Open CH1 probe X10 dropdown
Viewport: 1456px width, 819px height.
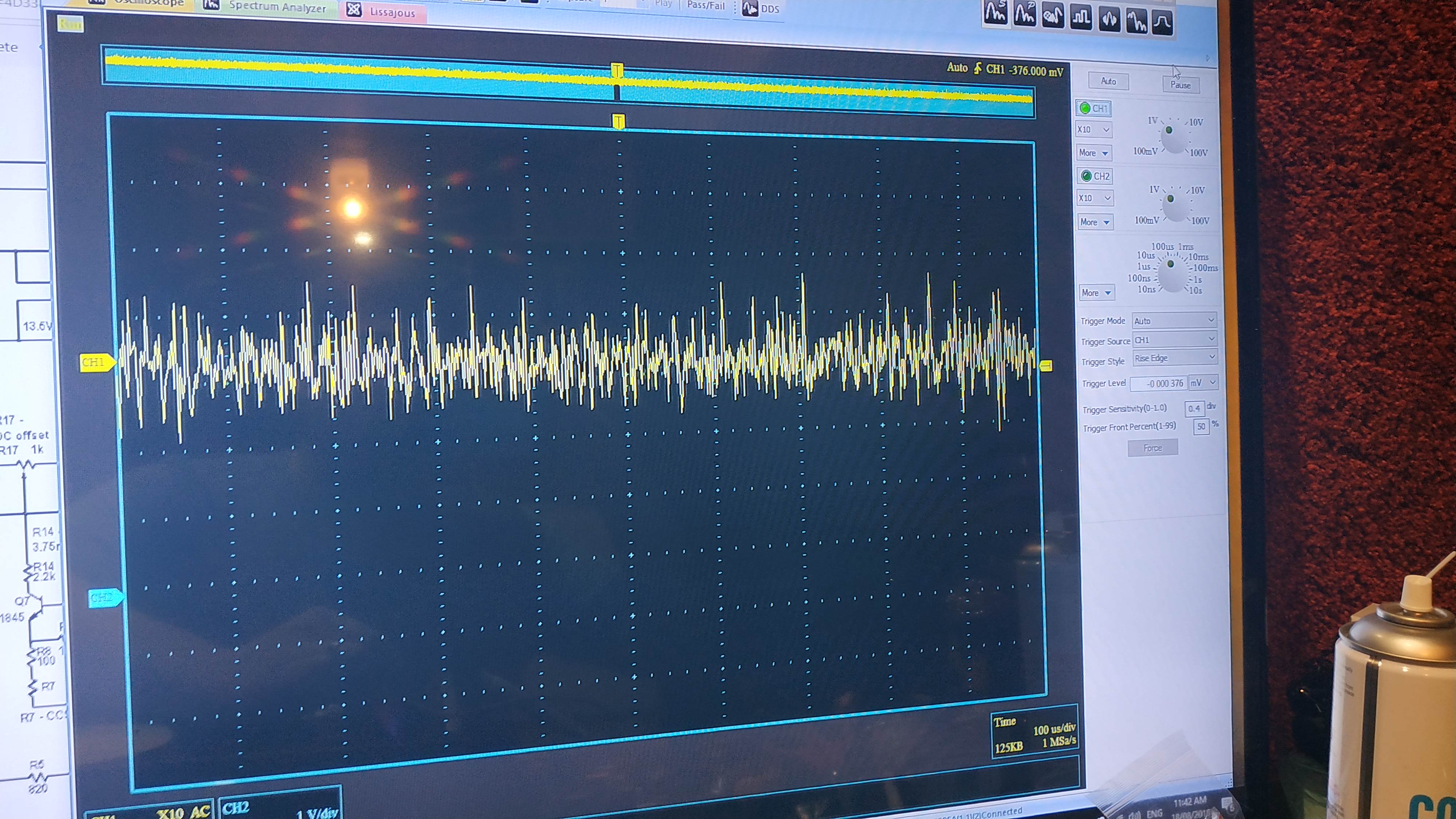(x=1094, y=130)
